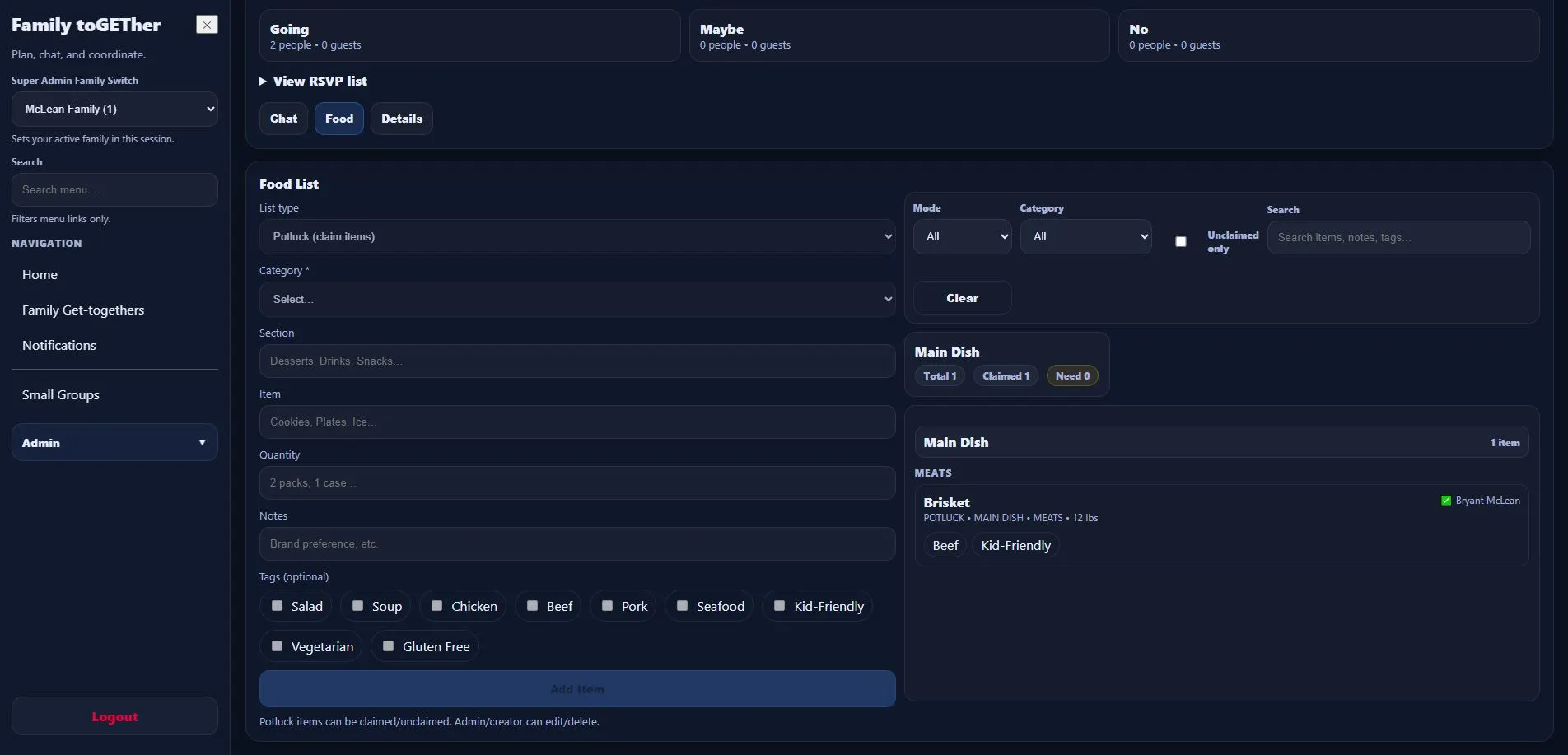1568x755 pixels.
Task: Click the Logout link
Action: [x=114, y=716]
